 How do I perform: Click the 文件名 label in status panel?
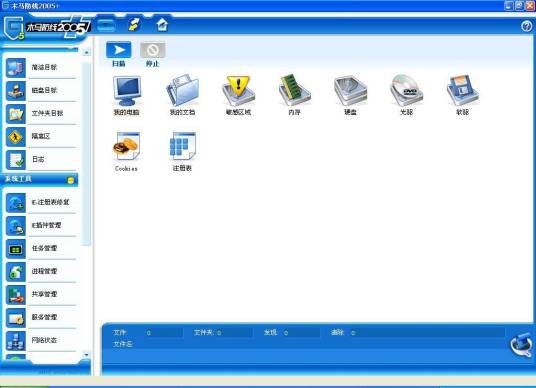(x=122, y=344)
